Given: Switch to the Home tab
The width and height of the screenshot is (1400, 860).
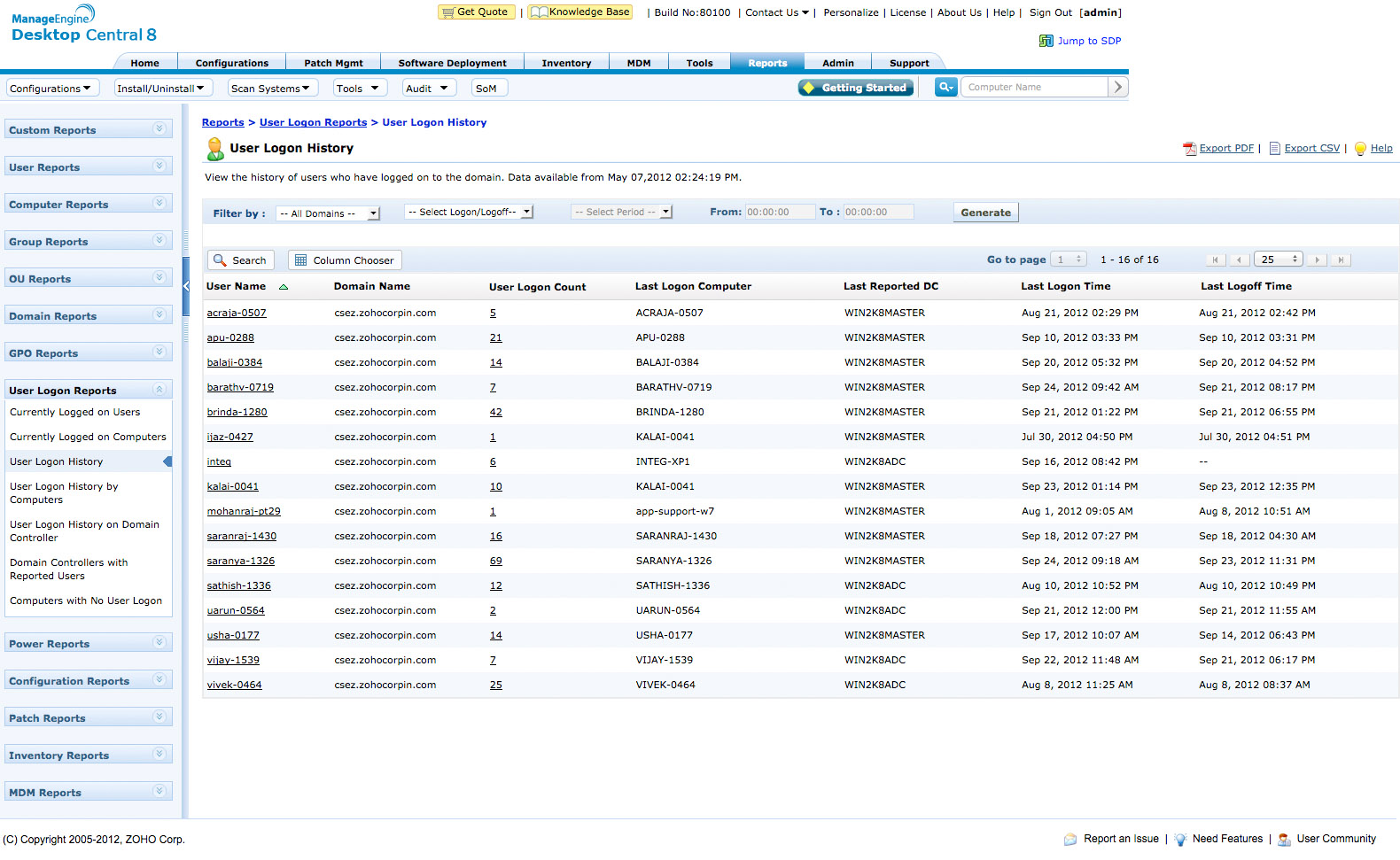Looking at the screenshot, I should point(145,63).
